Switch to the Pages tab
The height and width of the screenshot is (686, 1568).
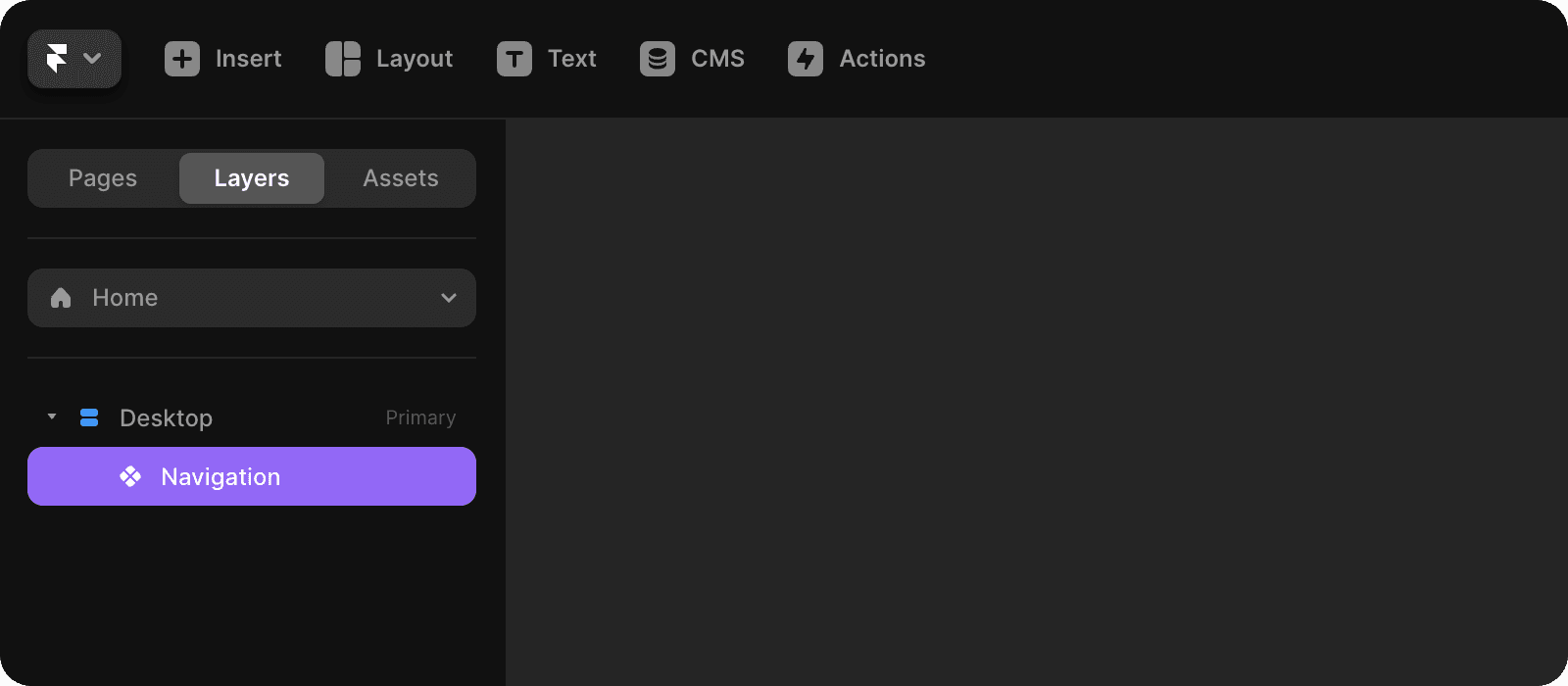tap(103, 178)
